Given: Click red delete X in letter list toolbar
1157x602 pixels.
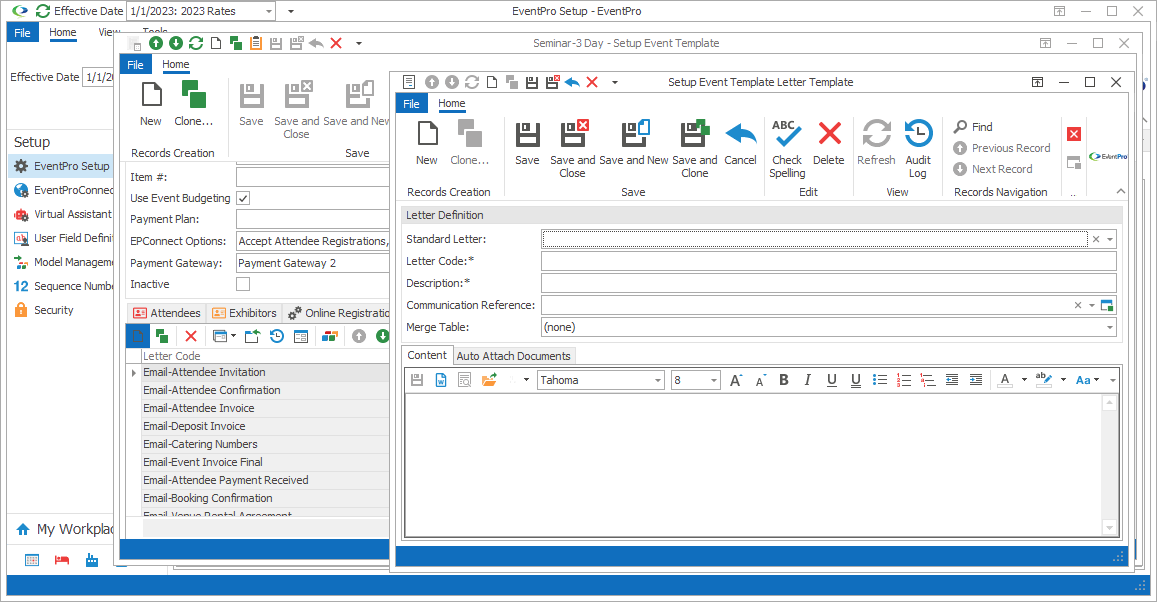Looking at the screenshot, I should [190, 336].
